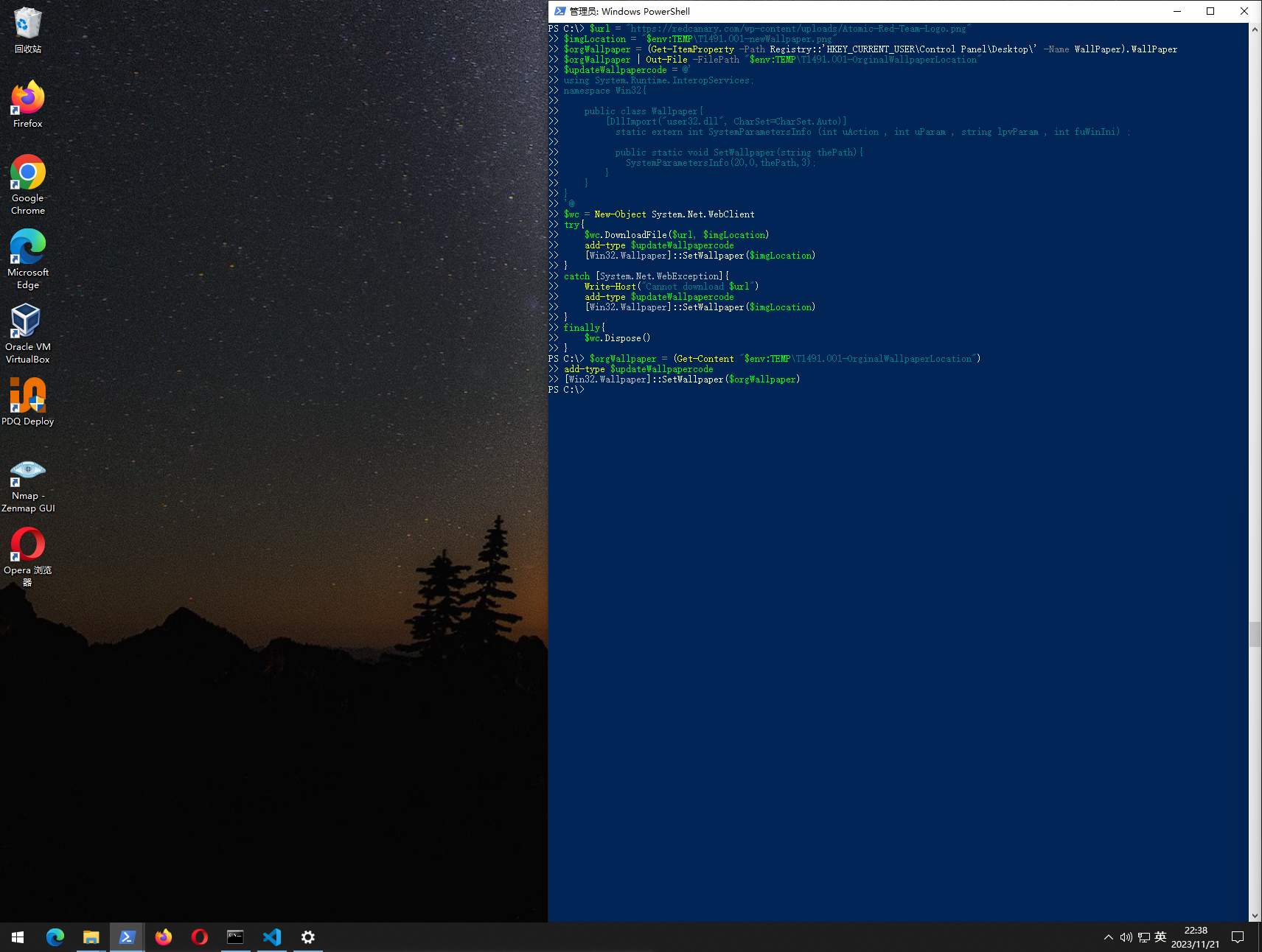Open Microsoft Edge from the taskbar
Image resolution: width=1262 pixels, height=952 pixels.
tap(55, 937)
